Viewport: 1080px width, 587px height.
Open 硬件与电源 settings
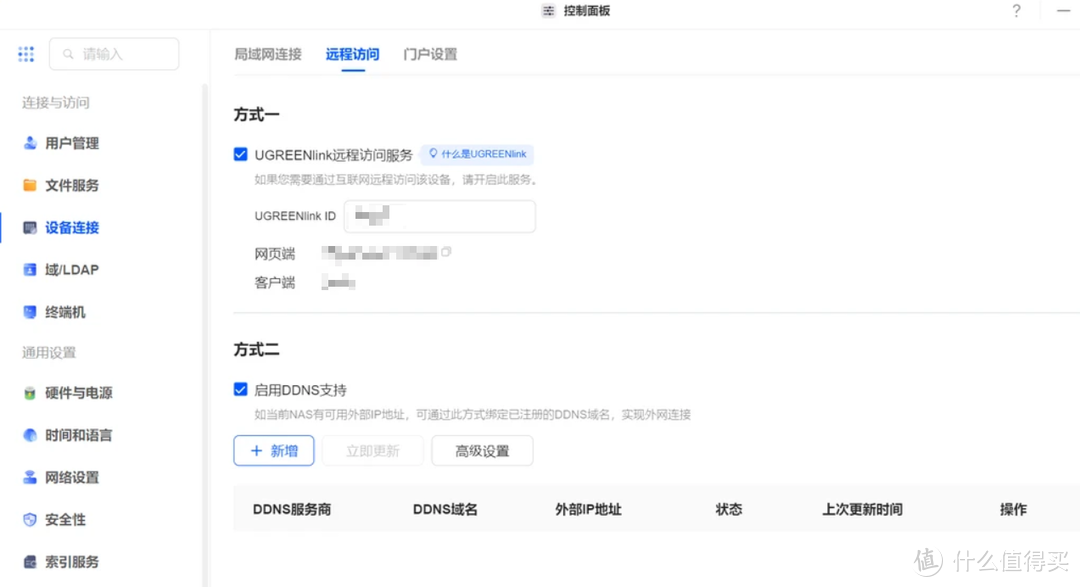[x=75, y=393]
